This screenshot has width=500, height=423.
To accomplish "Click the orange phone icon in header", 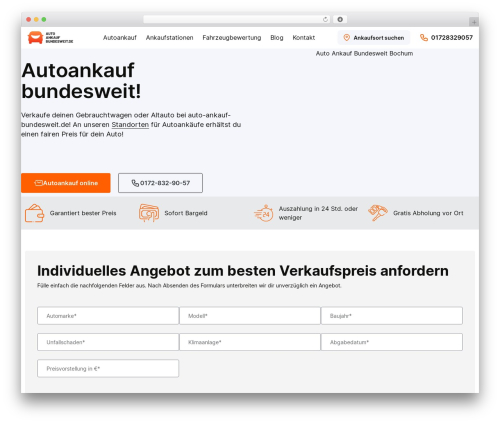I will click(x=424, y=38).
